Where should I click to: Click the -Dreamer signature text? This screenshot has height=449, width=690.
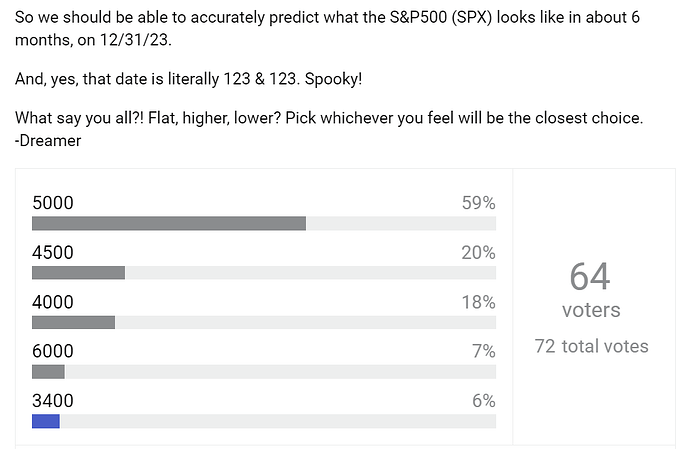coord(48,141)
